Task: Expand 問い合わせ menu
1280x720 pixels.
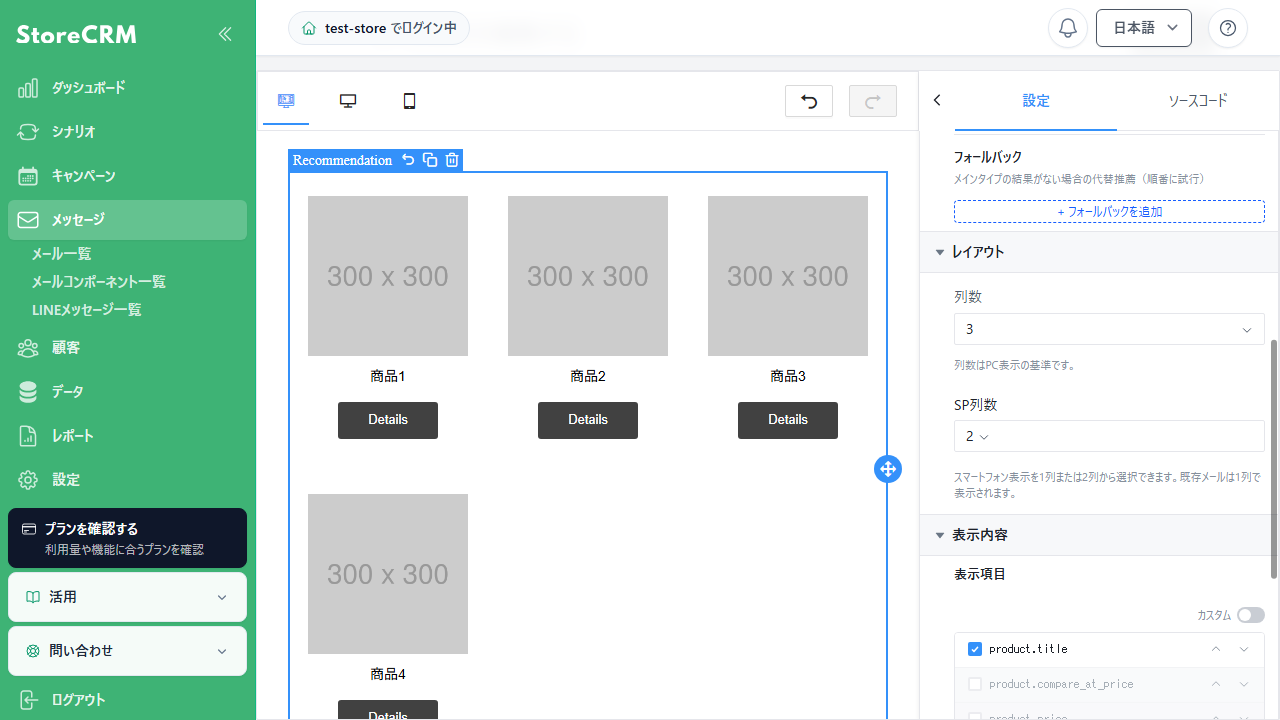Action: [127, 651]
